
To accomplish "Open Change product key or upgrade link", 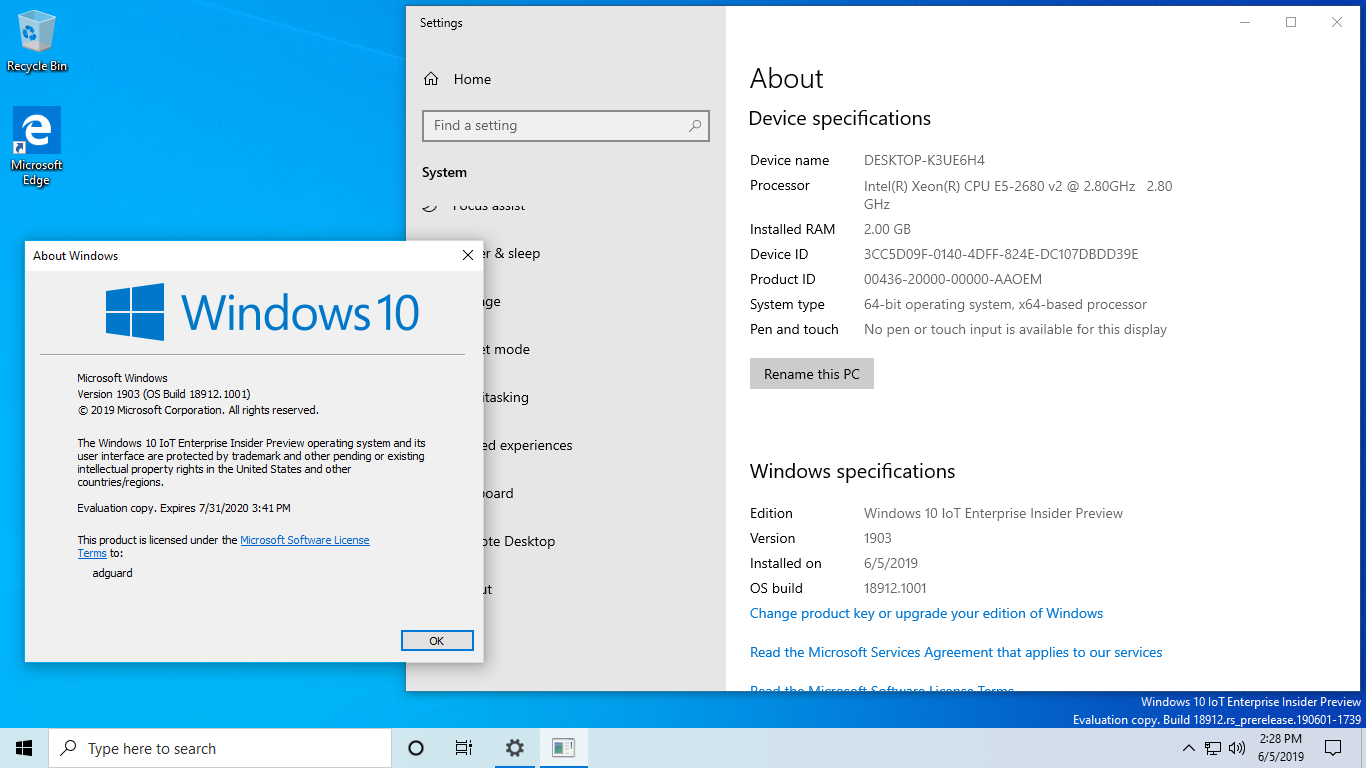I will click(927, 613).
